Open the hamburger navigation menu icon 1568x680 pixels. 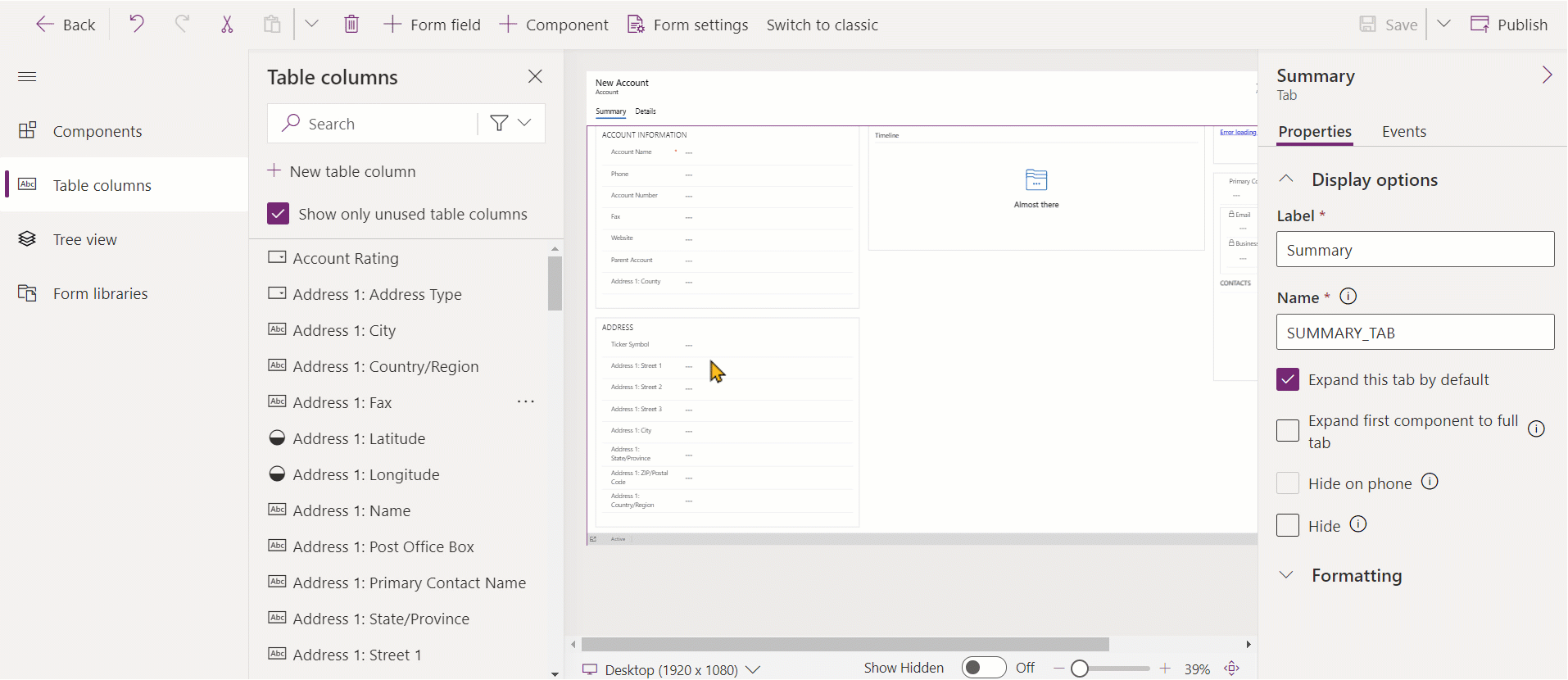point(27,77)
